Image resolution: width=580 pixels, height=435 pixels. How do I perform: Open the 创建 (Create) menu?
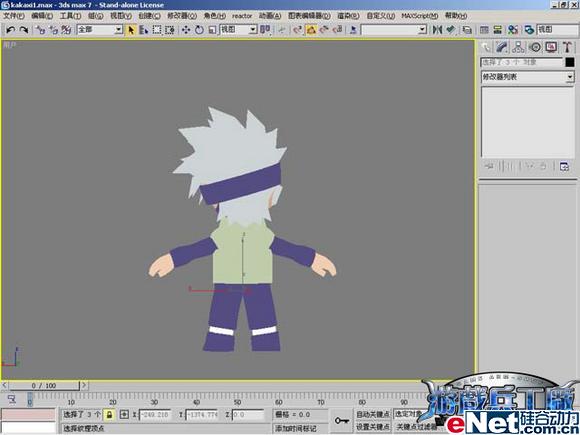[149, 16]
